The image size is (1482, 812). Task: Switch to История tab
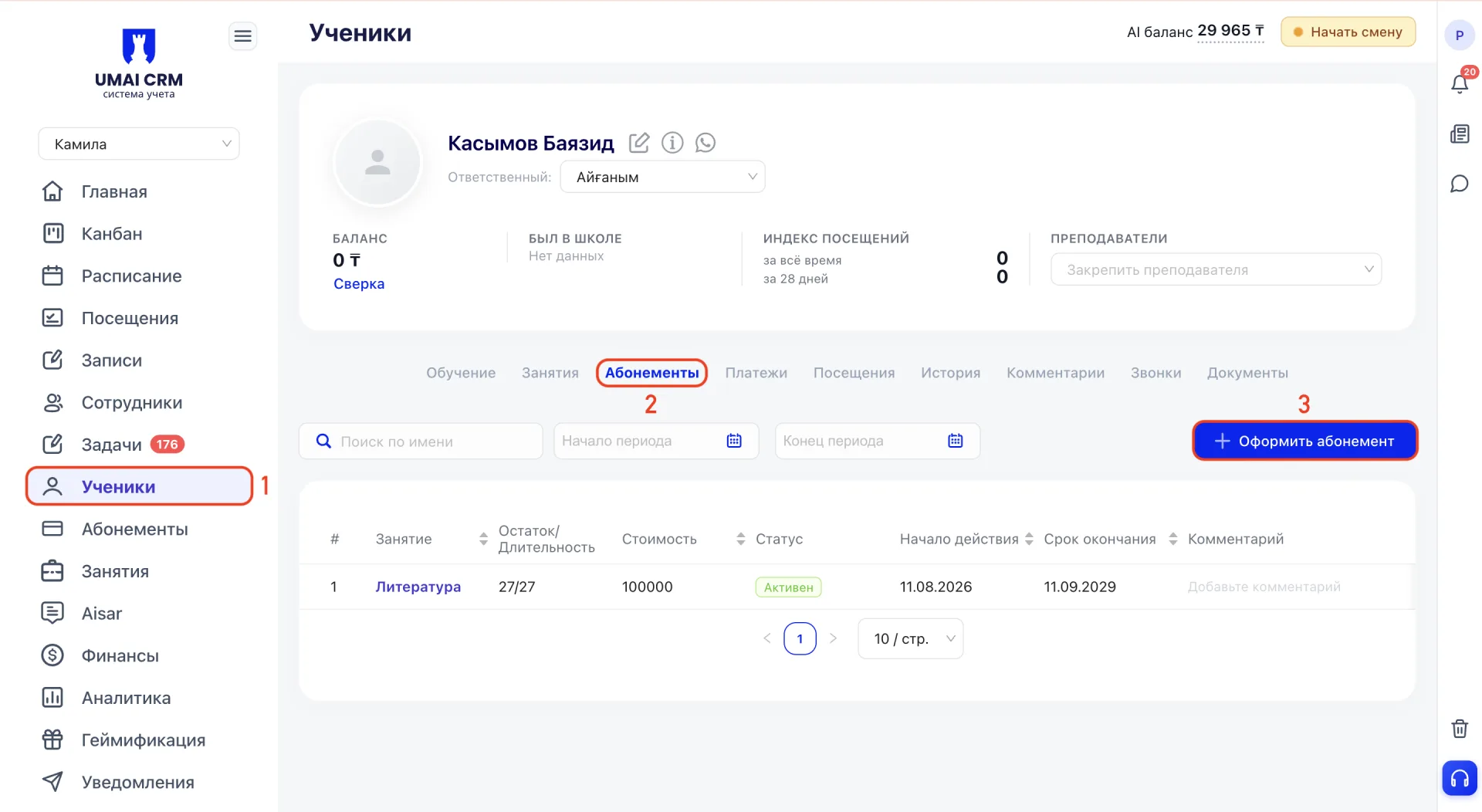point(951,373)
